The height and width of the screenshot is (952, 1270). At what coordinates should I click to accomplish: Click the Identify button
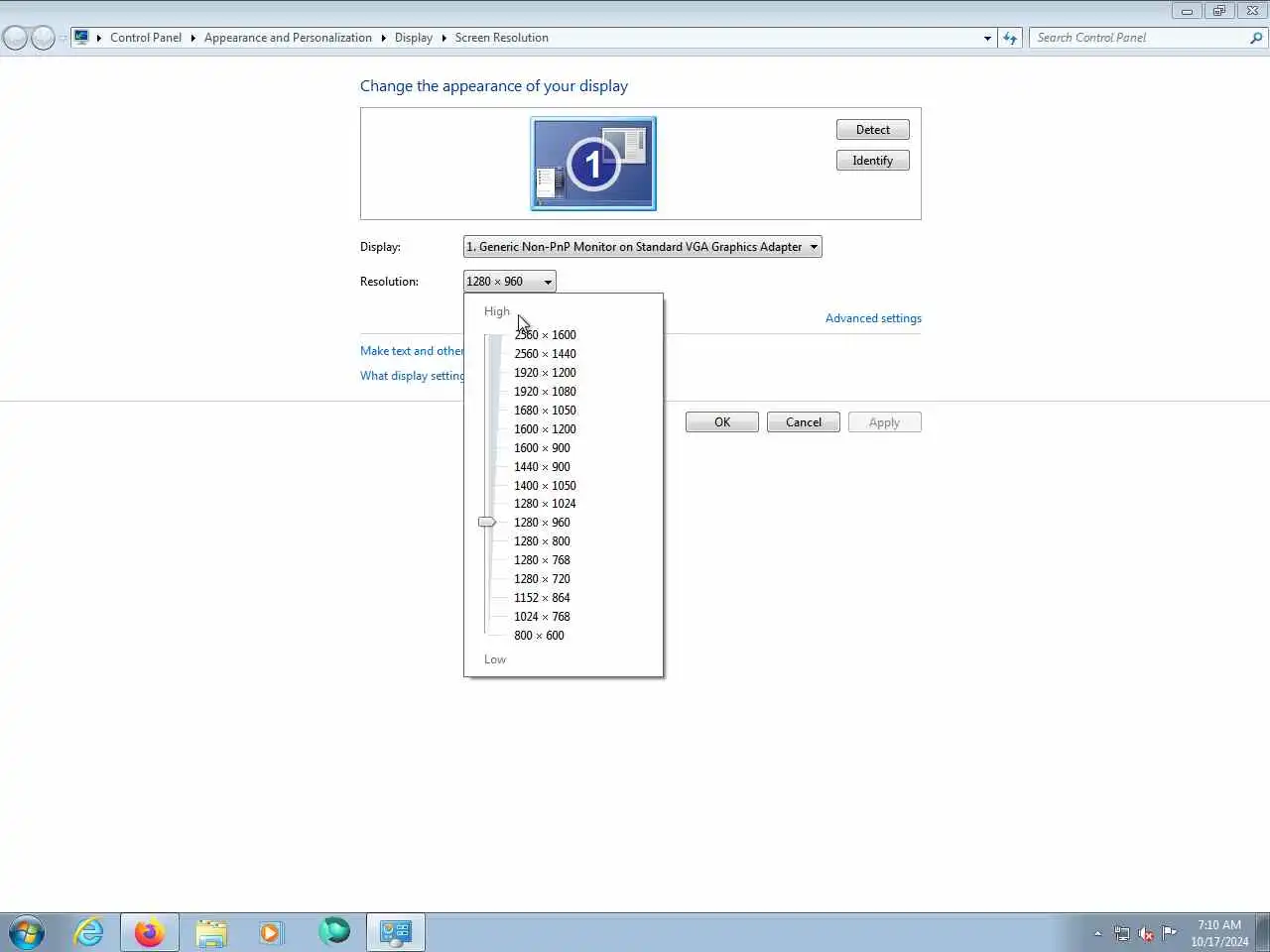point(873,161)
